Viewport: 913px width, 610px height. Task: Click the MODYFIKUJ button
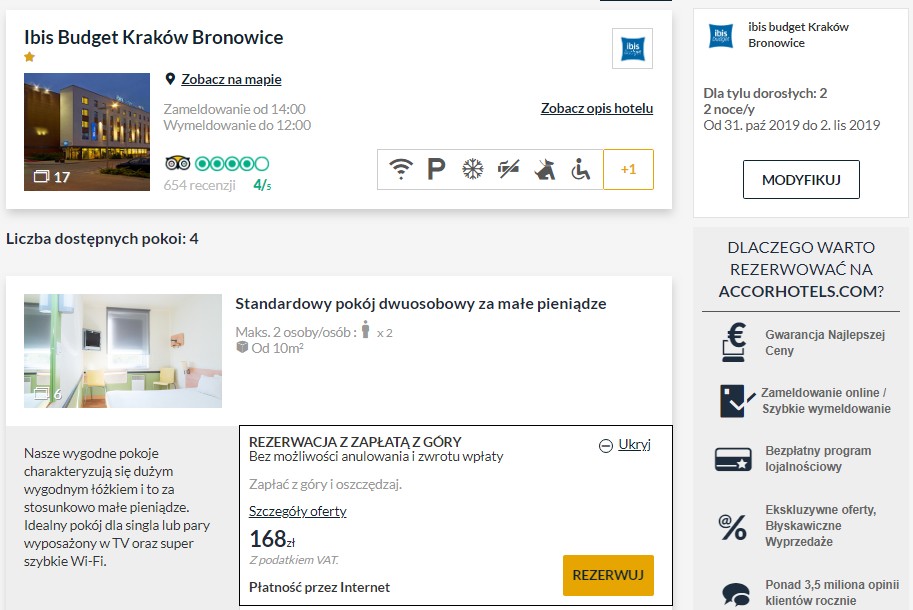801,180
